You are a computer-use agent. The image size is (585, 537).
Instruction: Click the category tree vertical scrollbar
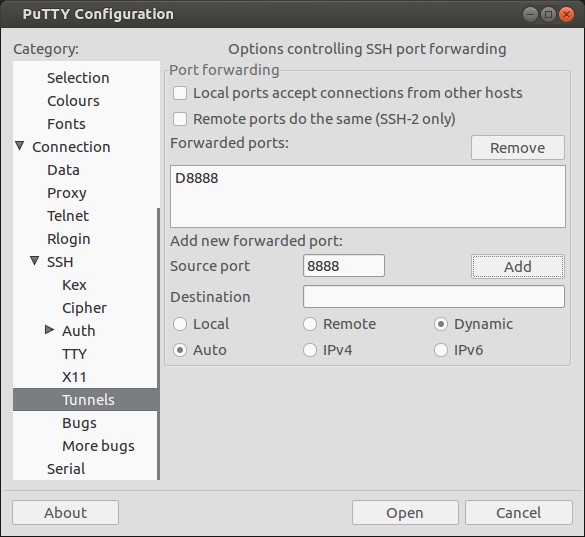click(x=159, y=343)
